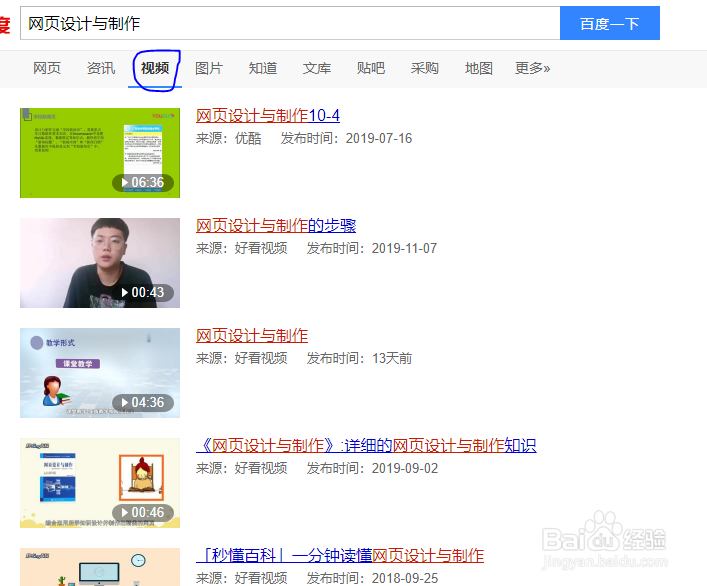
Task: Focus the search box containing 网页设计与制作
Action: pos(290,23)
